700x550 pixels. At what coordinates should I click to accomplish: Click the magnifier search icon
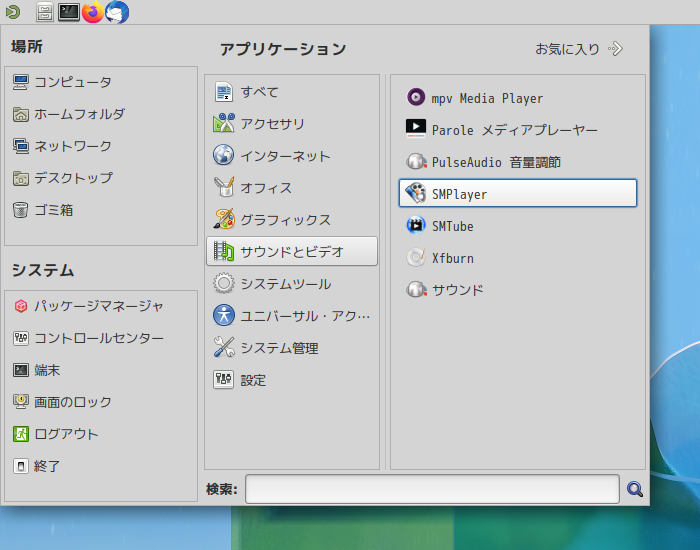tap(634, 489)
